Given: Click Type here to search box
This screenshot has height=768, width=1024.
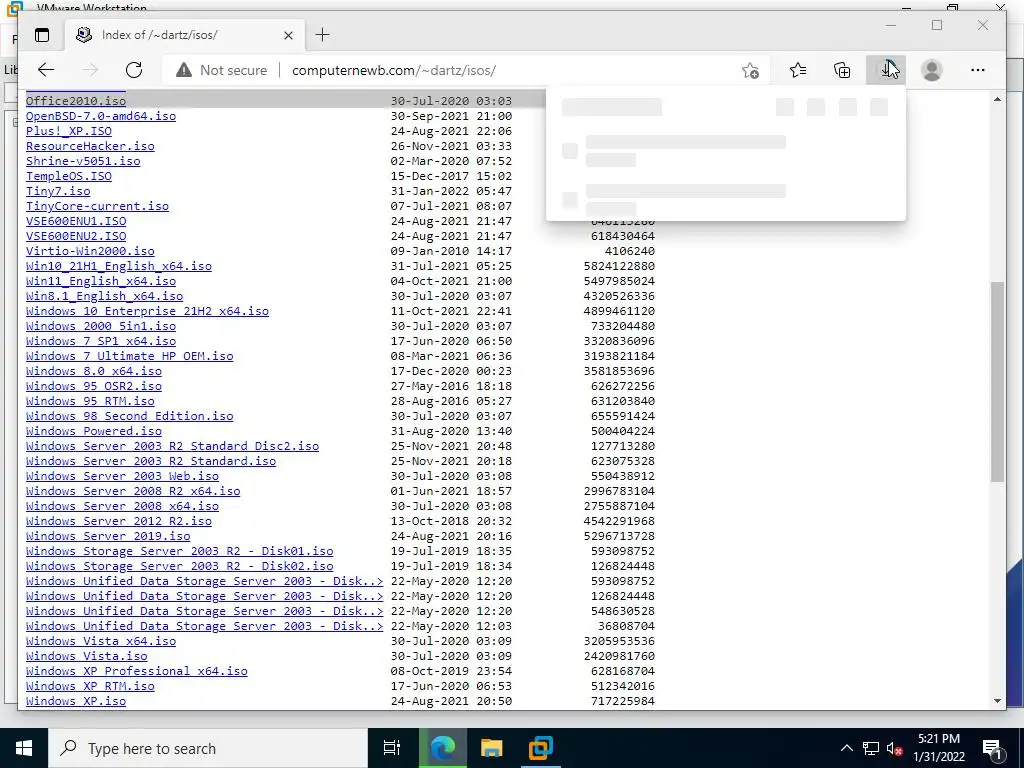Looking at the screenshot, I should 208,748.
